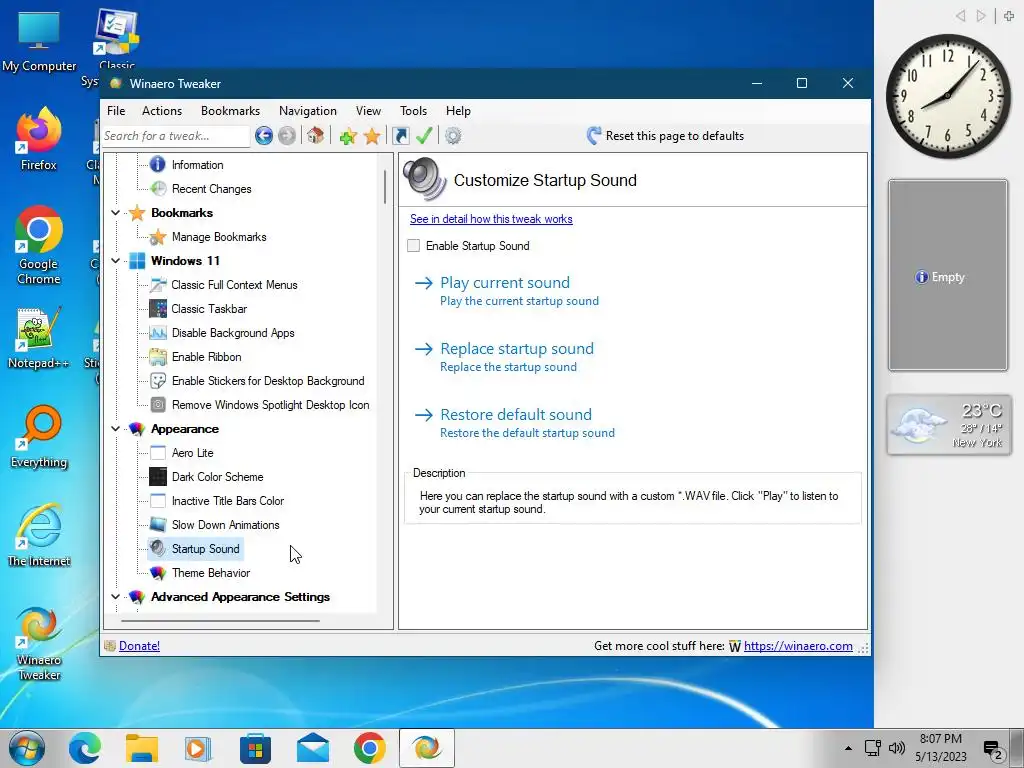The image size is (1024, 768).
Task: Open Disable Background Apps tweak
Action: [232, 333]
